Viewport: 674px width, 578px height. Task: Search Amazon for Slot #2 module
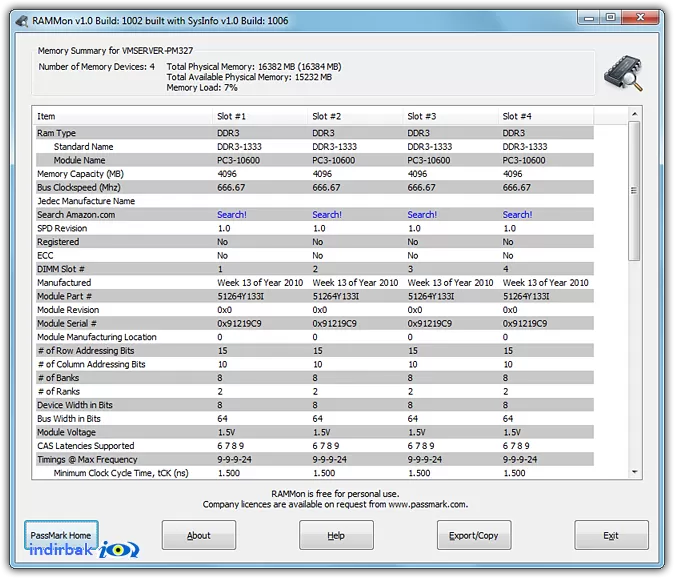point(327,214)
